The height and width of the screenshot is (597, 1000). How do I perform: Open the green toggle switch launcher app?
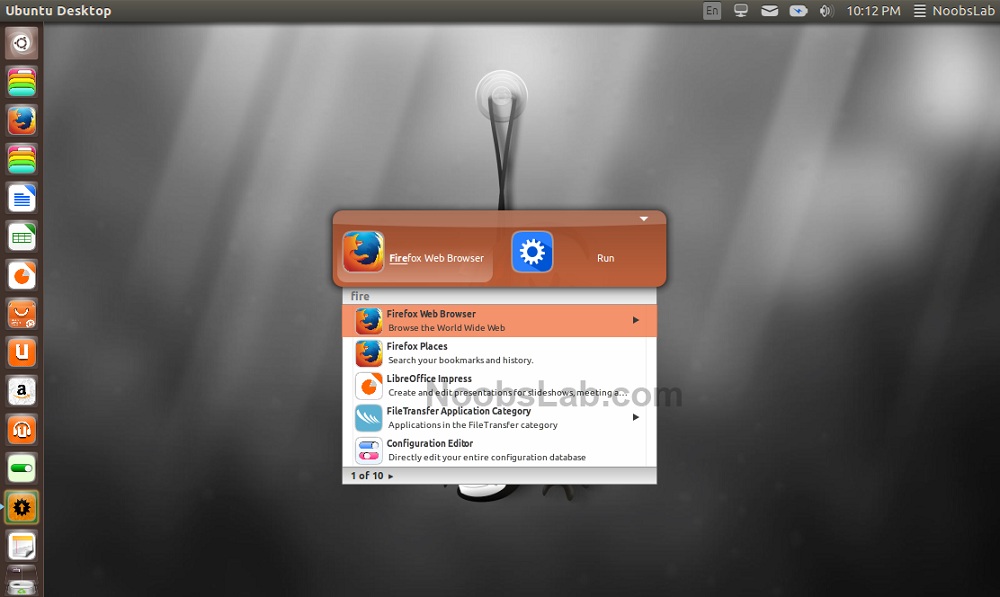(x=22, y=469)
